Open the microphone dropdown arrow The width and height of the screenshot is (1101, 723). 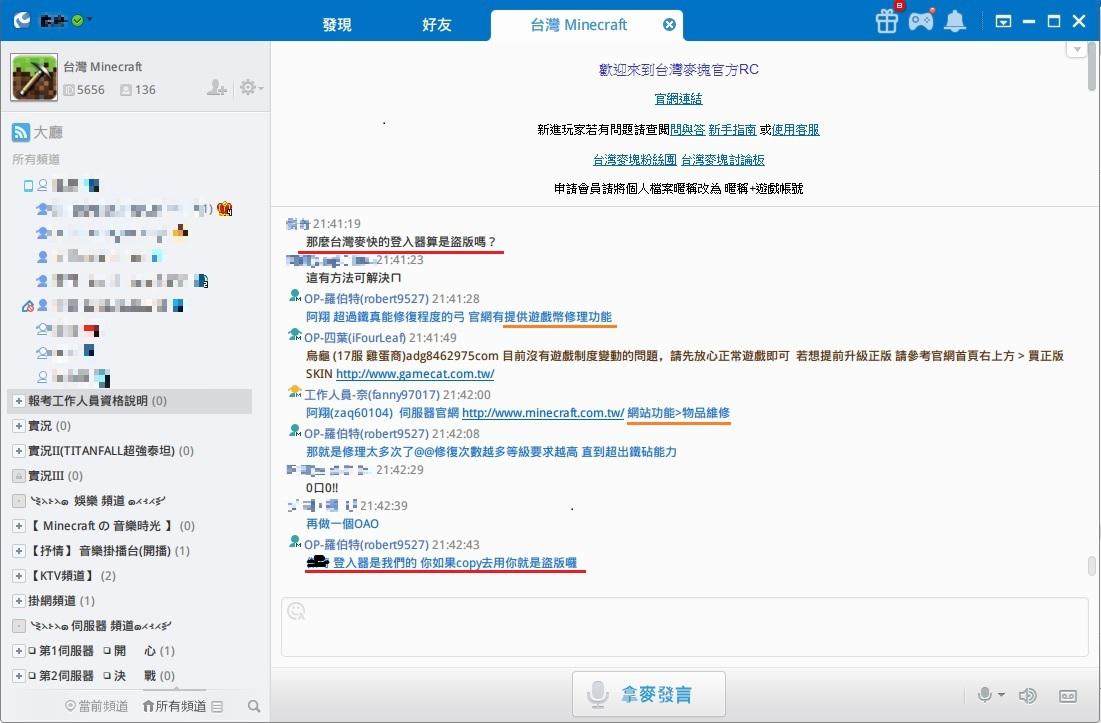(1002, 695)
